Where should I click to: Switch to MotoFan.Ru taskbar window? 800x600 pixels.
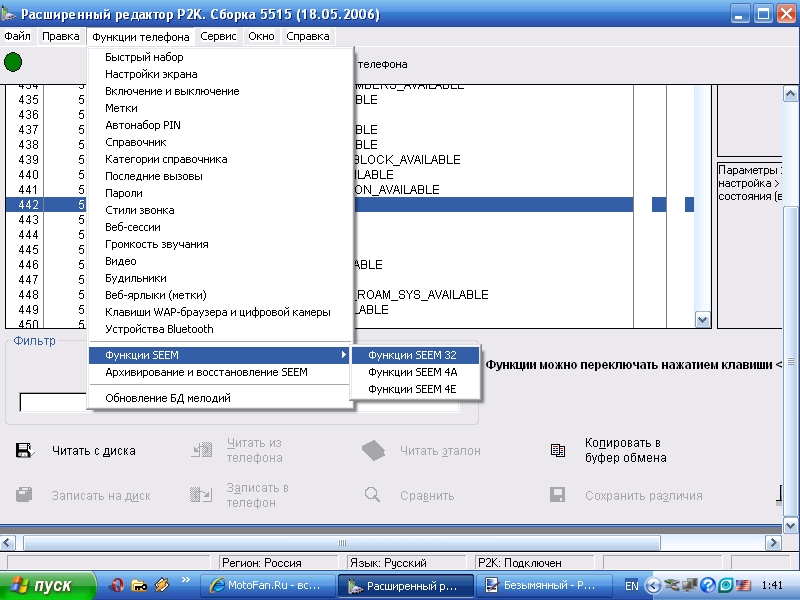267,585
